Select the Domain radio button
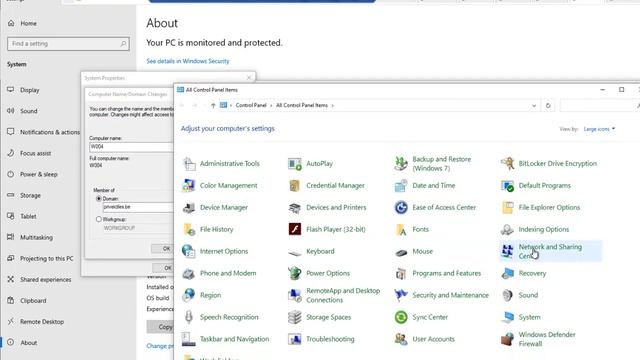This screenshot has width=640, height=360. coord(98,199)
